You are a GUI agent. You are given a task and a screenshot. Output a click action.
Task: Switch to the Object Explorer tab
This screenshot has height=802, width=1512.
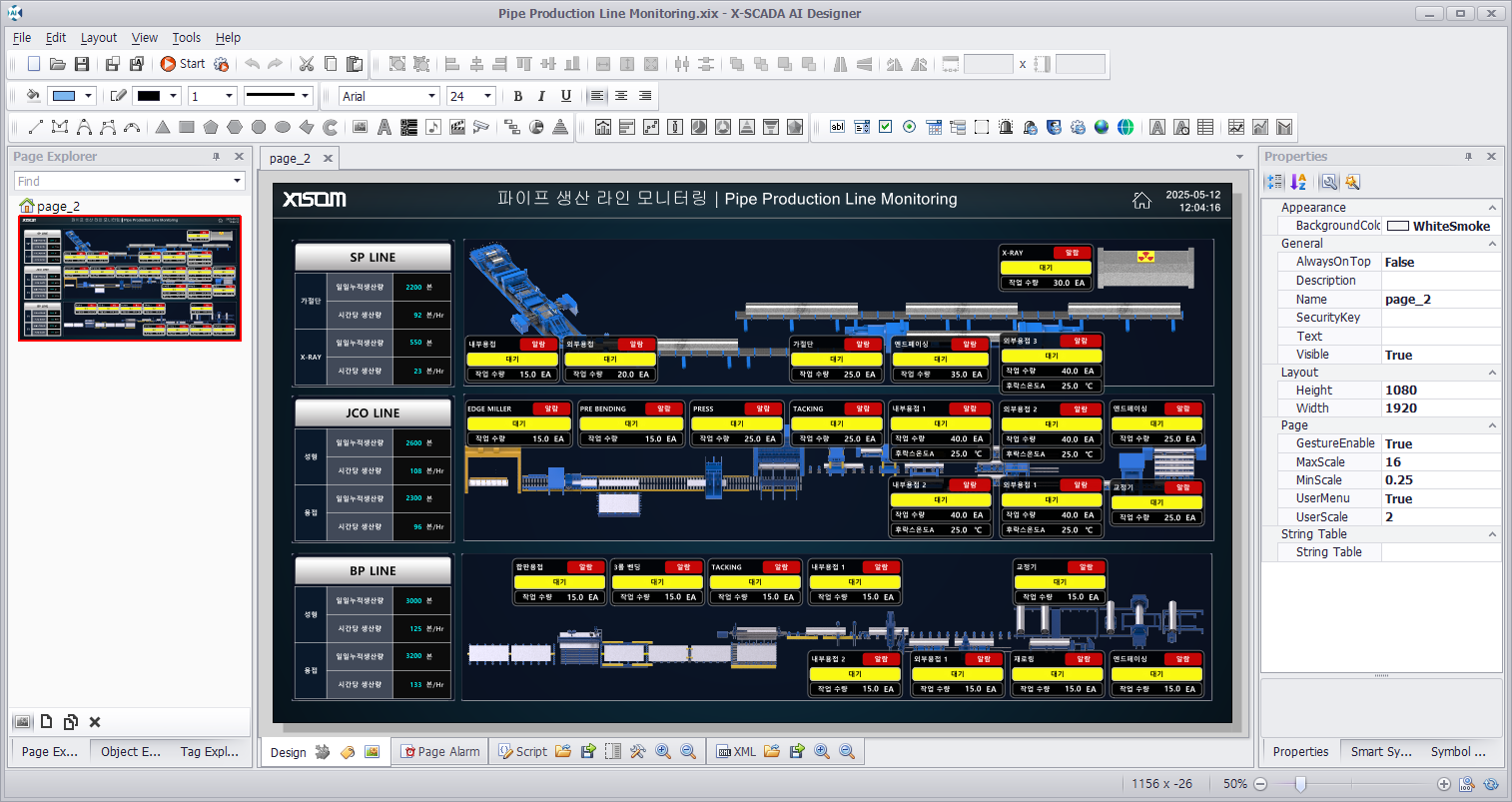pos(131,751)
